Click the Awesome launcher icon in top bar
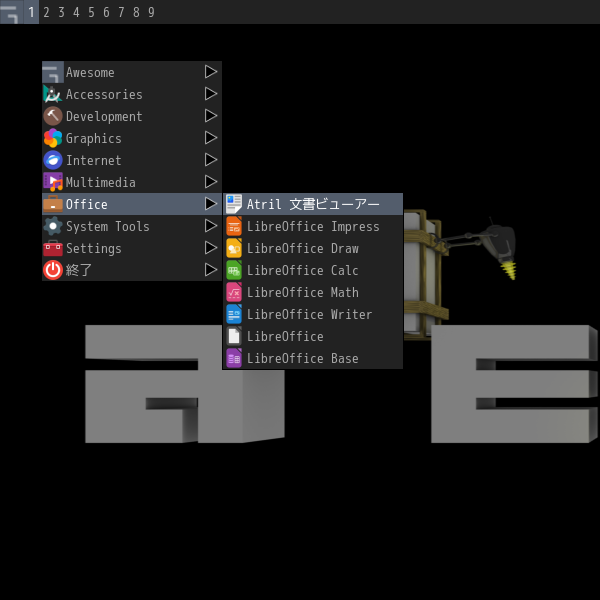This screenshot has width=600, height=600. [11, 12]
